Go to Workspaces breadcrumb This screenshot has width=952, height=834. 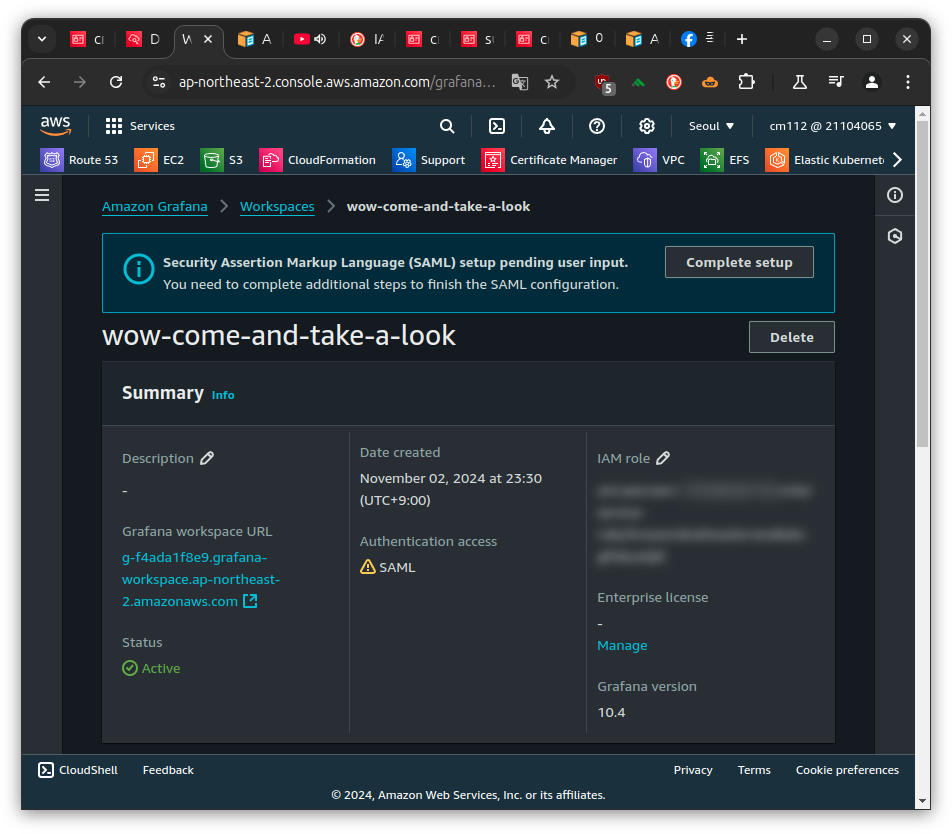277,207
